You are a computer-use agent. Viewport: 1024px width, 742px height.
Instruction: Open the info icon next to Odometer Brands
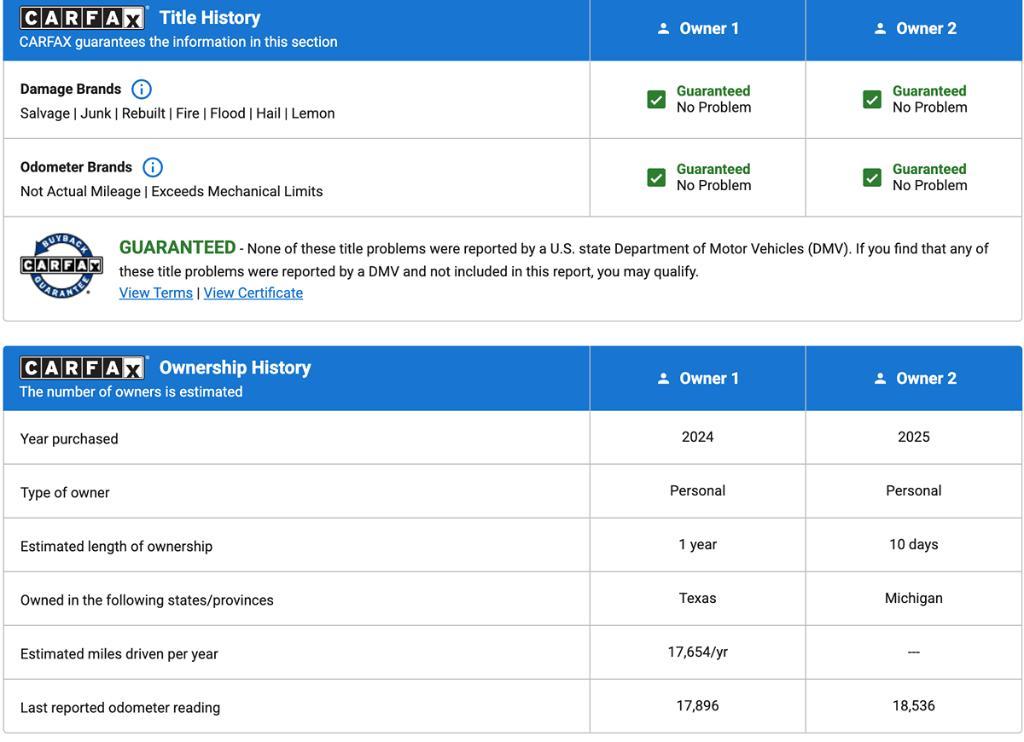point(152,167)
